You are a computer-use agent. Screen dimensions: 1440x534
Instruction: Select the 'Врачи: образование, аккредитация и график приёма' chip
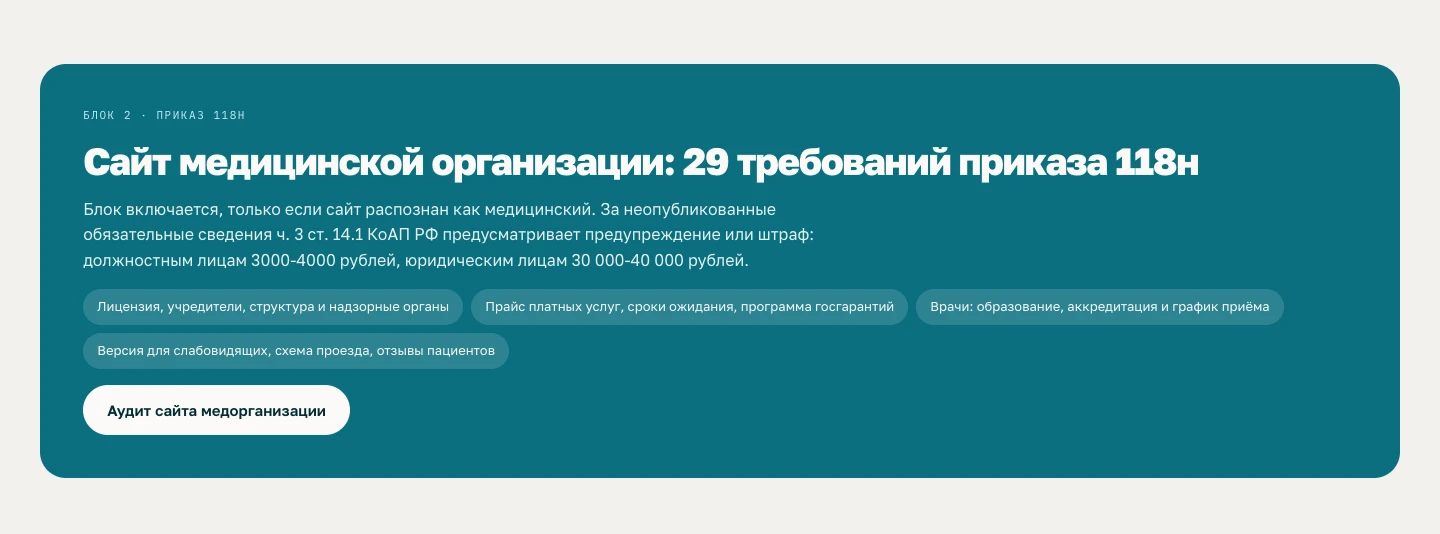click(1100, 307)
